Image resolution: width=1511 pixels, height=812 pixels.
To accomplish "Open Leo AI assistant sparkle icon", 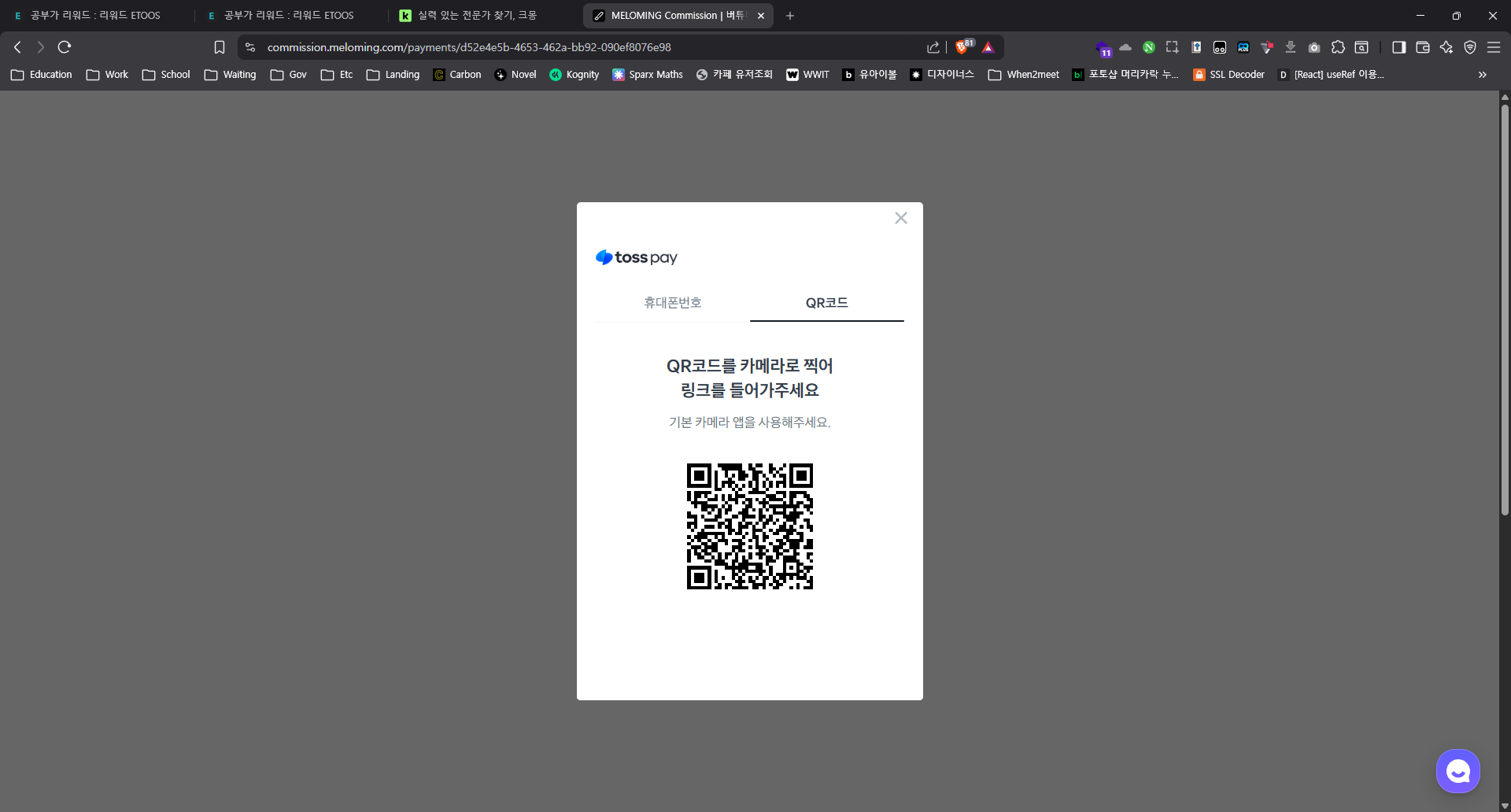I will click(1446, 47).
